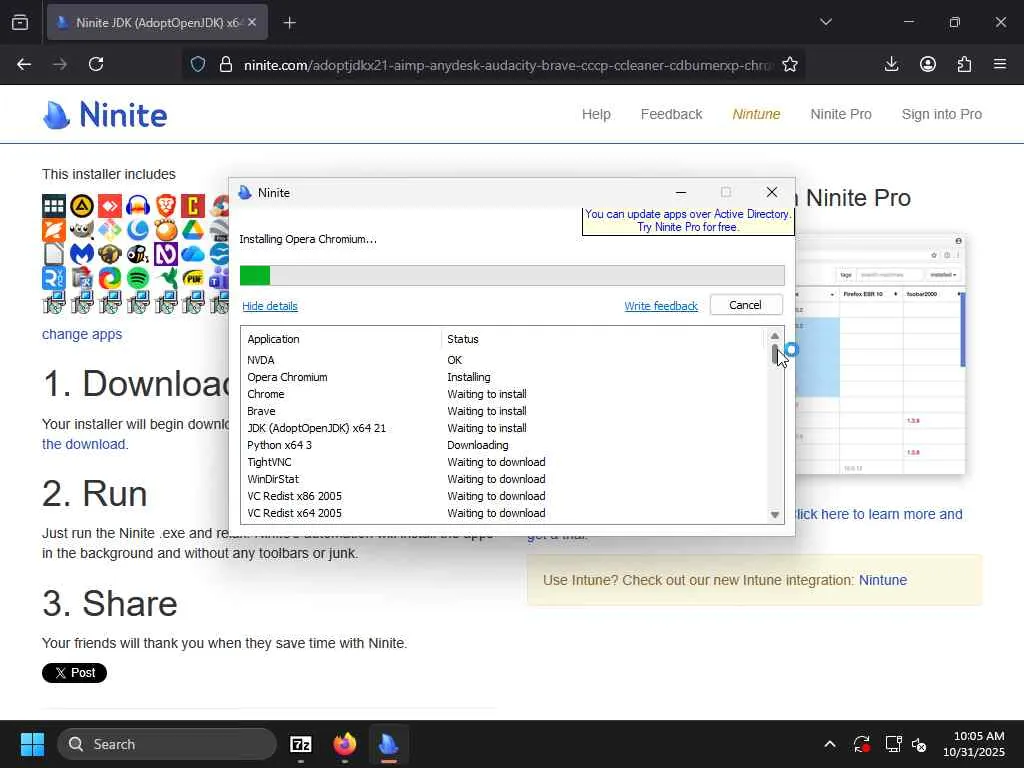This screenshot has width=1024, height=768.
Task: Click the green hummingbird icon
Action: (166, 278)
